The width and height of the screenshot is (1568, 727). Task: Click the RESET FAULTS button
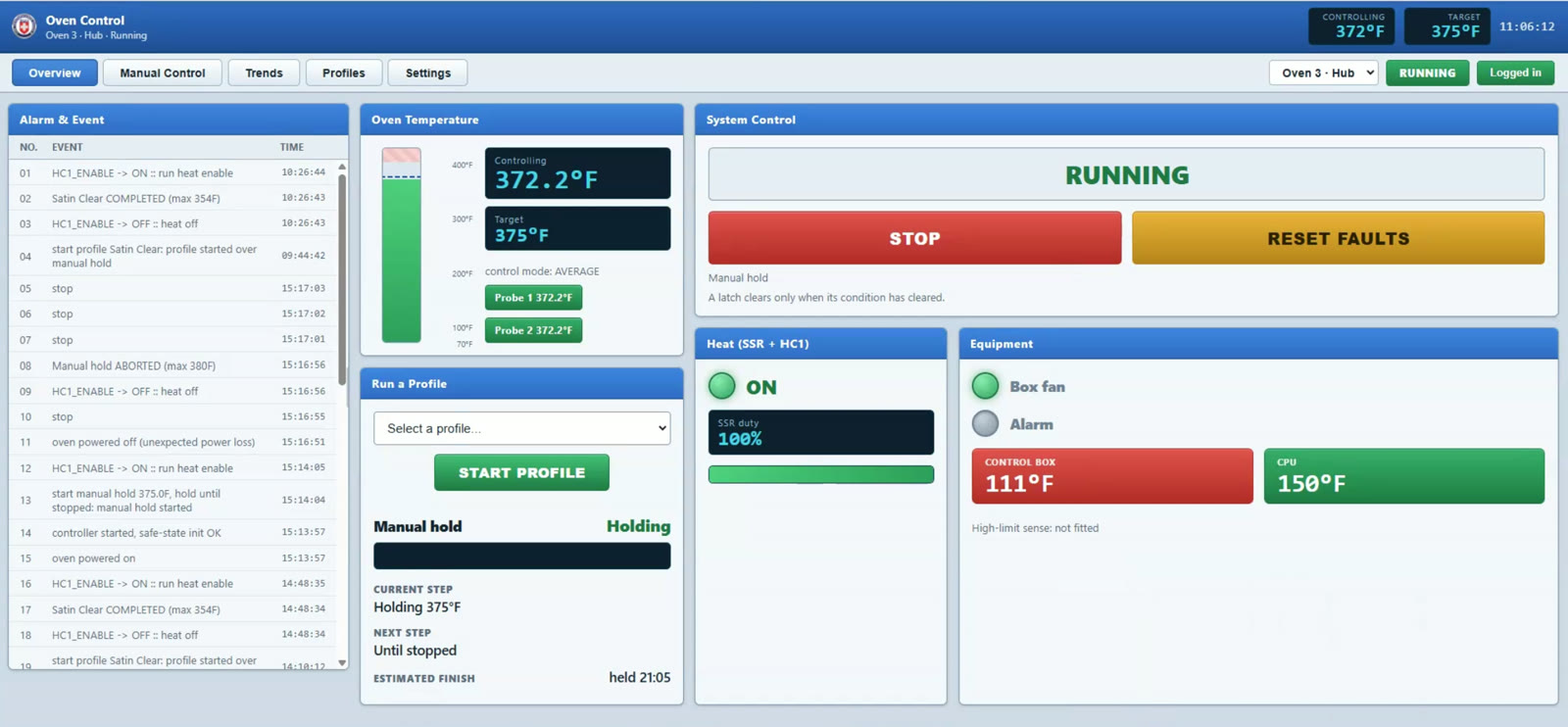click(x=1338, y=238)
